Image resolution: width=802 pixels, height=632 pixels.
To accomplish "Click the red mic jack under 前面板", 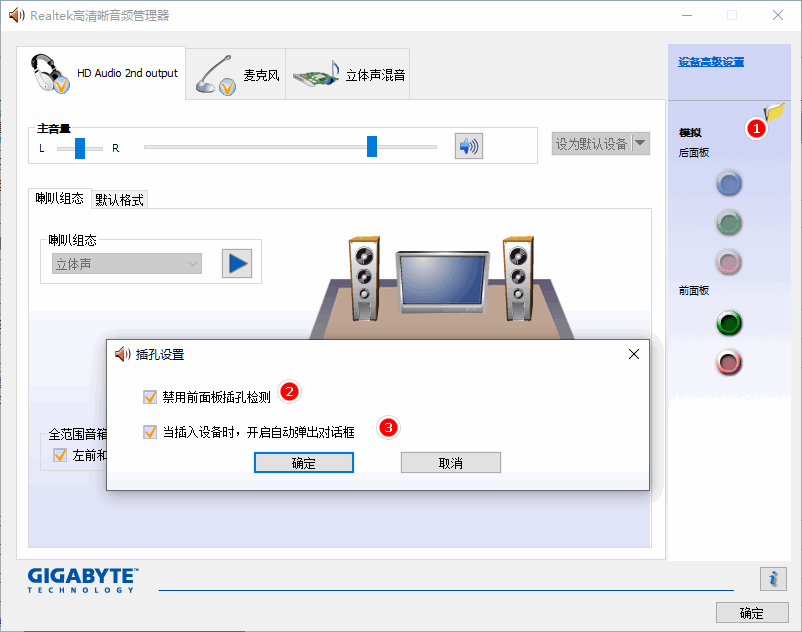I will (x=729, y=363).
